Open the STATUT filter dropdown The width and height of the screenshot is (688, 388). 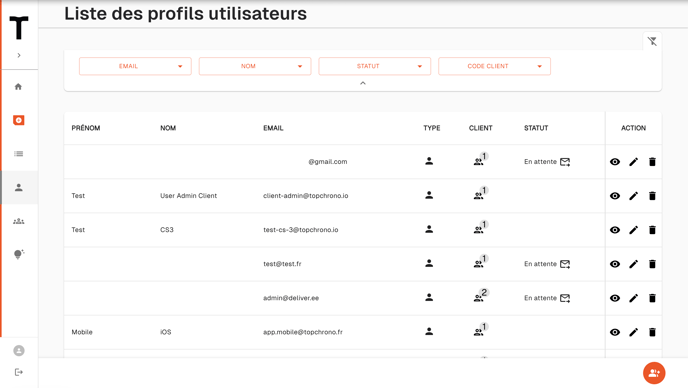[x=374, y=66]
